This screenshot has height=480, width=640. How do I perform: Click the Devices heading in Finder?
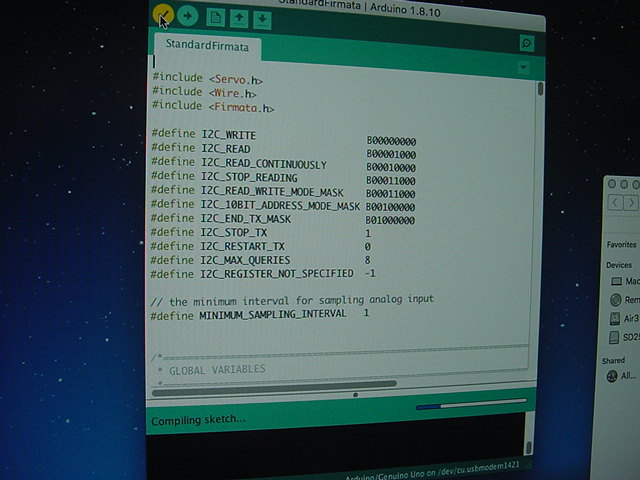[619, 265]
